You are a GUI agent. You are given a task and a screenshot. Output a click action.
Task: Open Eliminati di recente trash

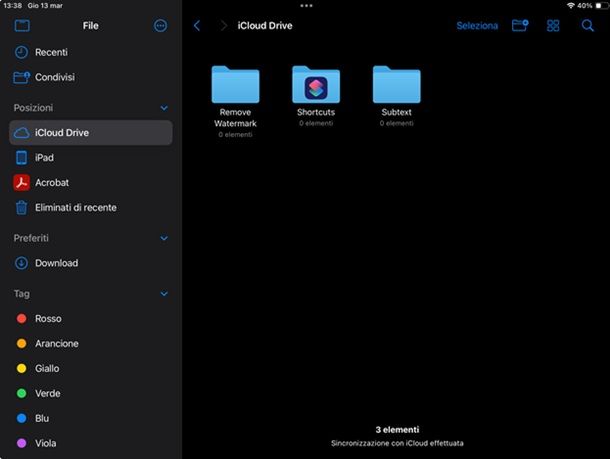coord(91,207)
